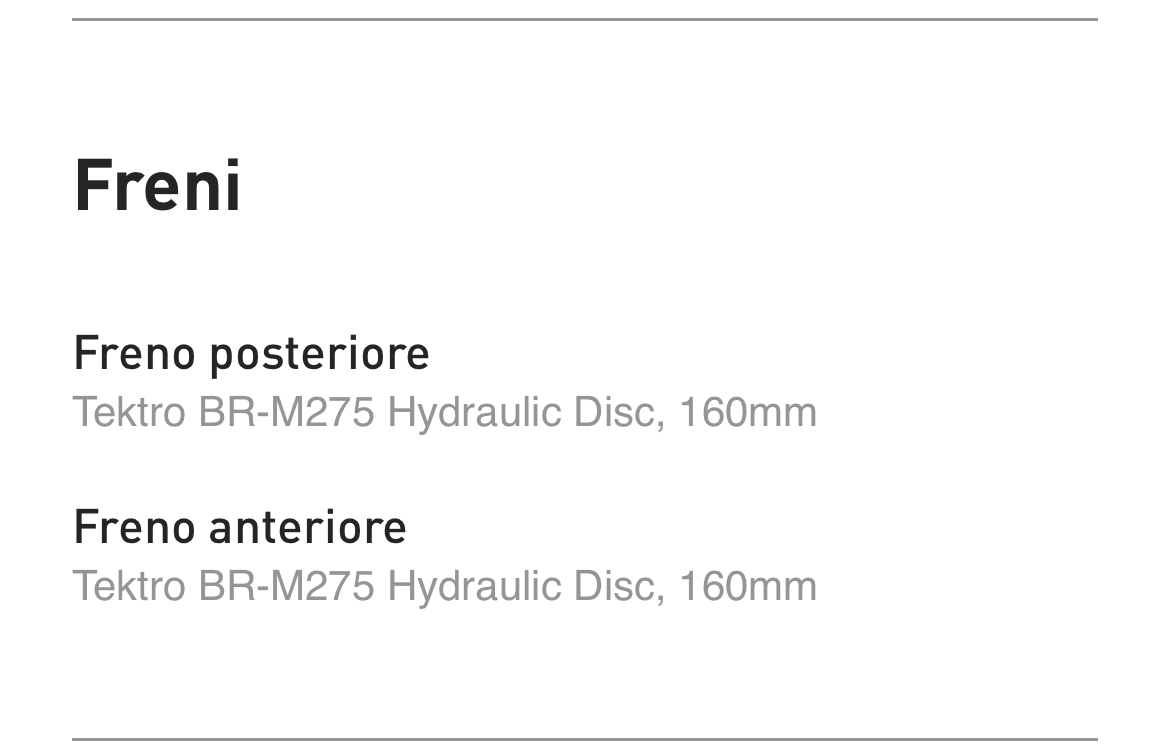Click 160mm in the rear brake spec
Viewport: 1170px width, 744px height.
click(x=748, y=413)
